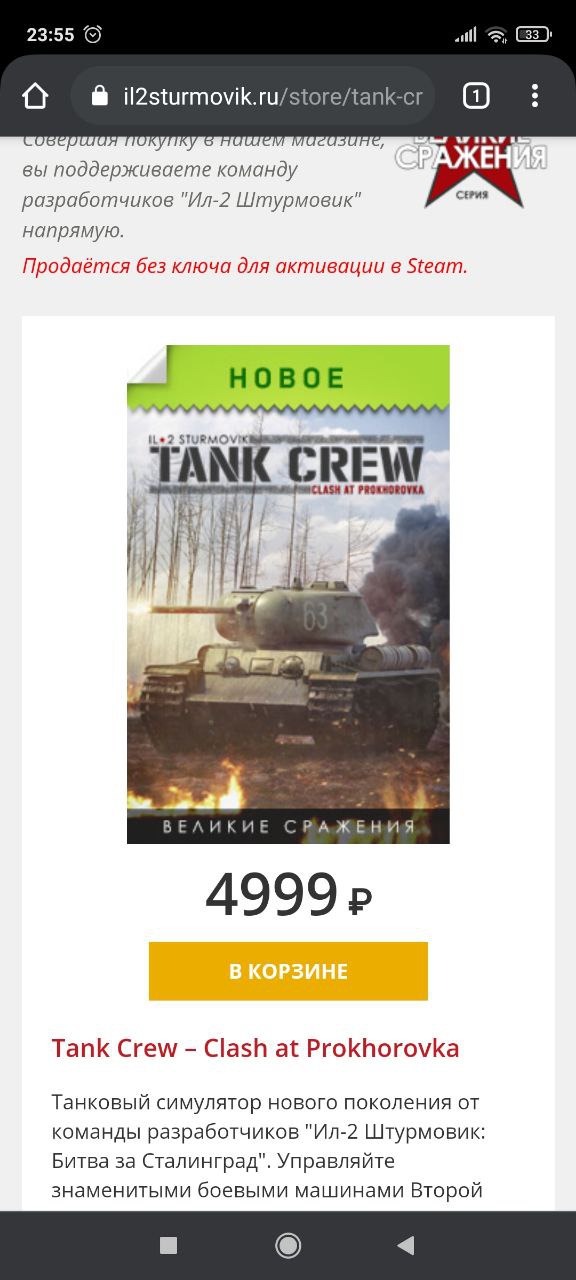Viewport: 576px width, 1280px height.
Task: Tap the 4999 ₽ price label
Action: tap(288, 896)
